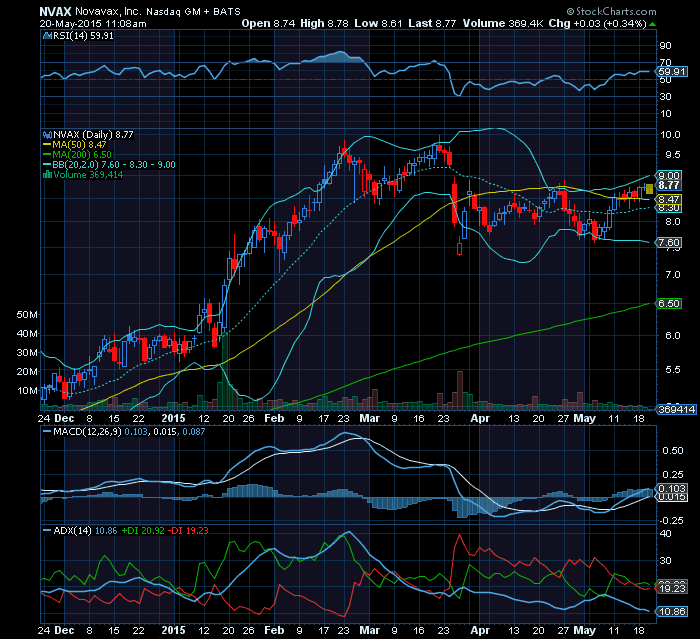Image resolution: width=700 pixels, height=639 pixels.
Task: Click the latest yellow-highlighted candlestick at 8.77
Action: [650, 188]
